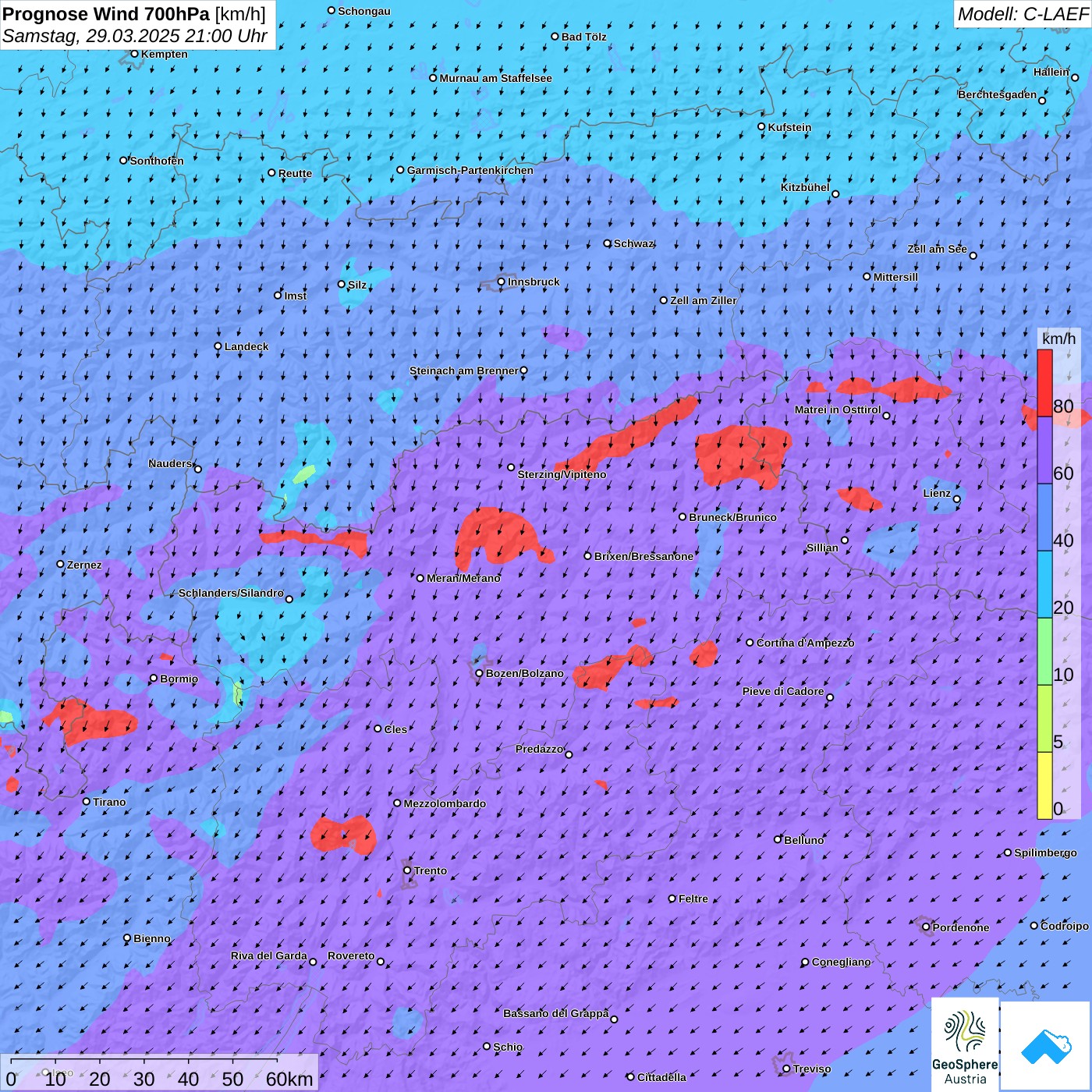Click the purple 60 km/h legend color
1092x1092 pixels.
coord(1044,450)
